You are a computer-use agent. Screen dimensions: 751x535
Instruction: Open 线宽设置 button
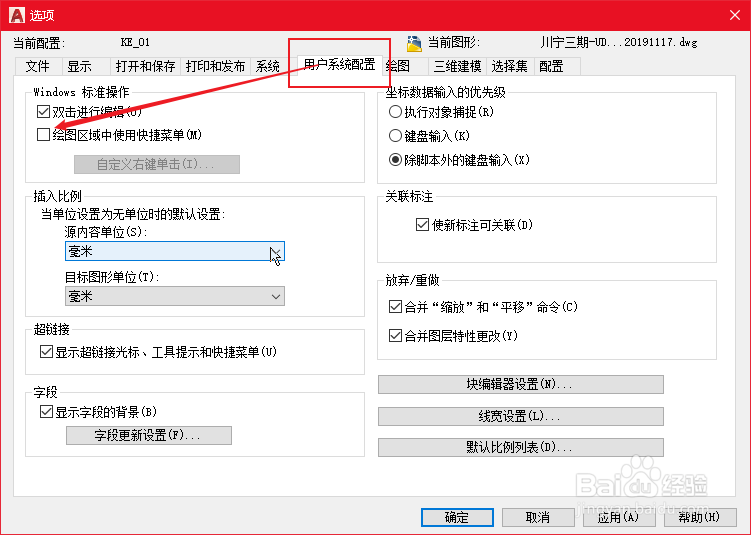pos(521,416)
